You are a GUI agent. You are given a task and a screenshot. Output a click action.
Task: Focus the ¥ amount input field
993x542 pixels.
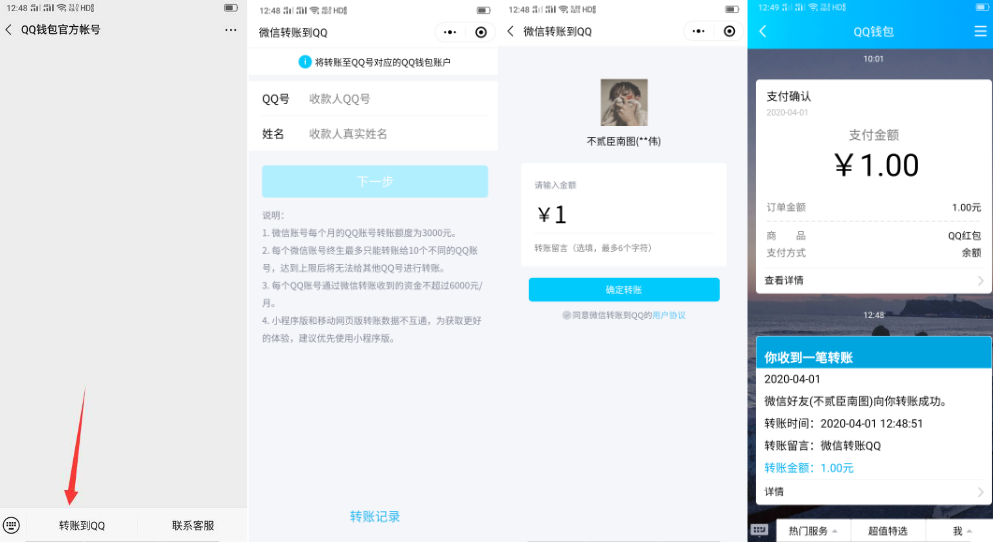pos(624,215)
